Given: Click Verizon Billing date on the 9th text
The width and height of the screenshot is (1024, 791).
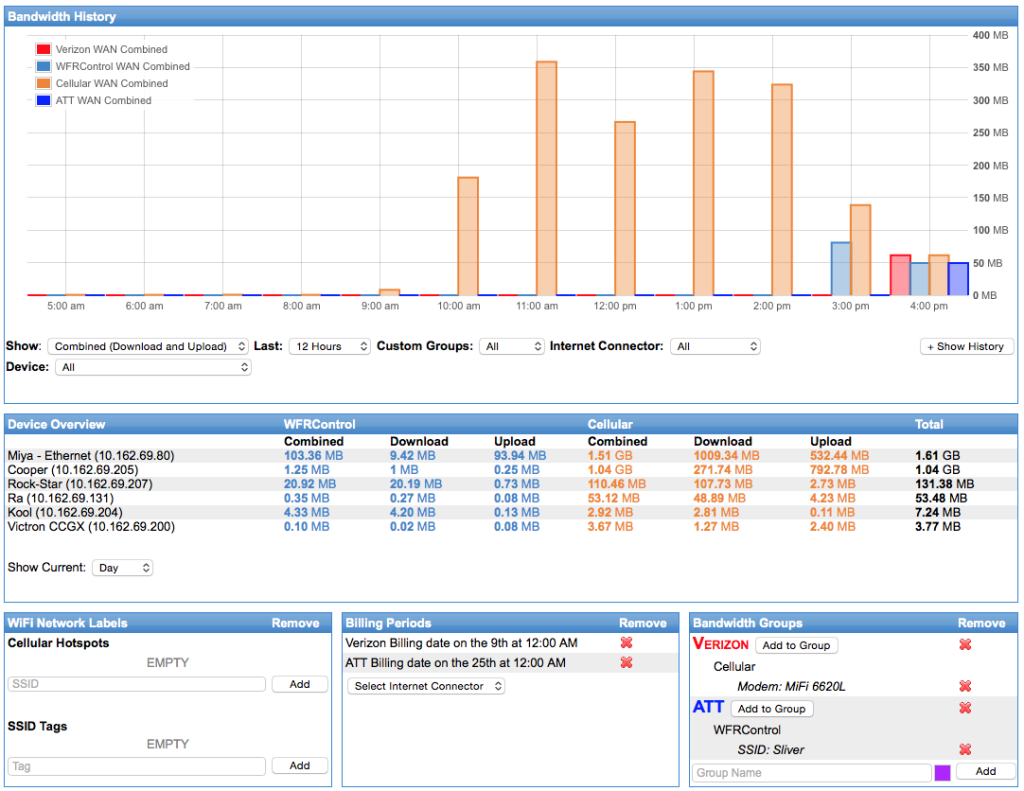Looking at the screenshot, I should pos(461,643).
